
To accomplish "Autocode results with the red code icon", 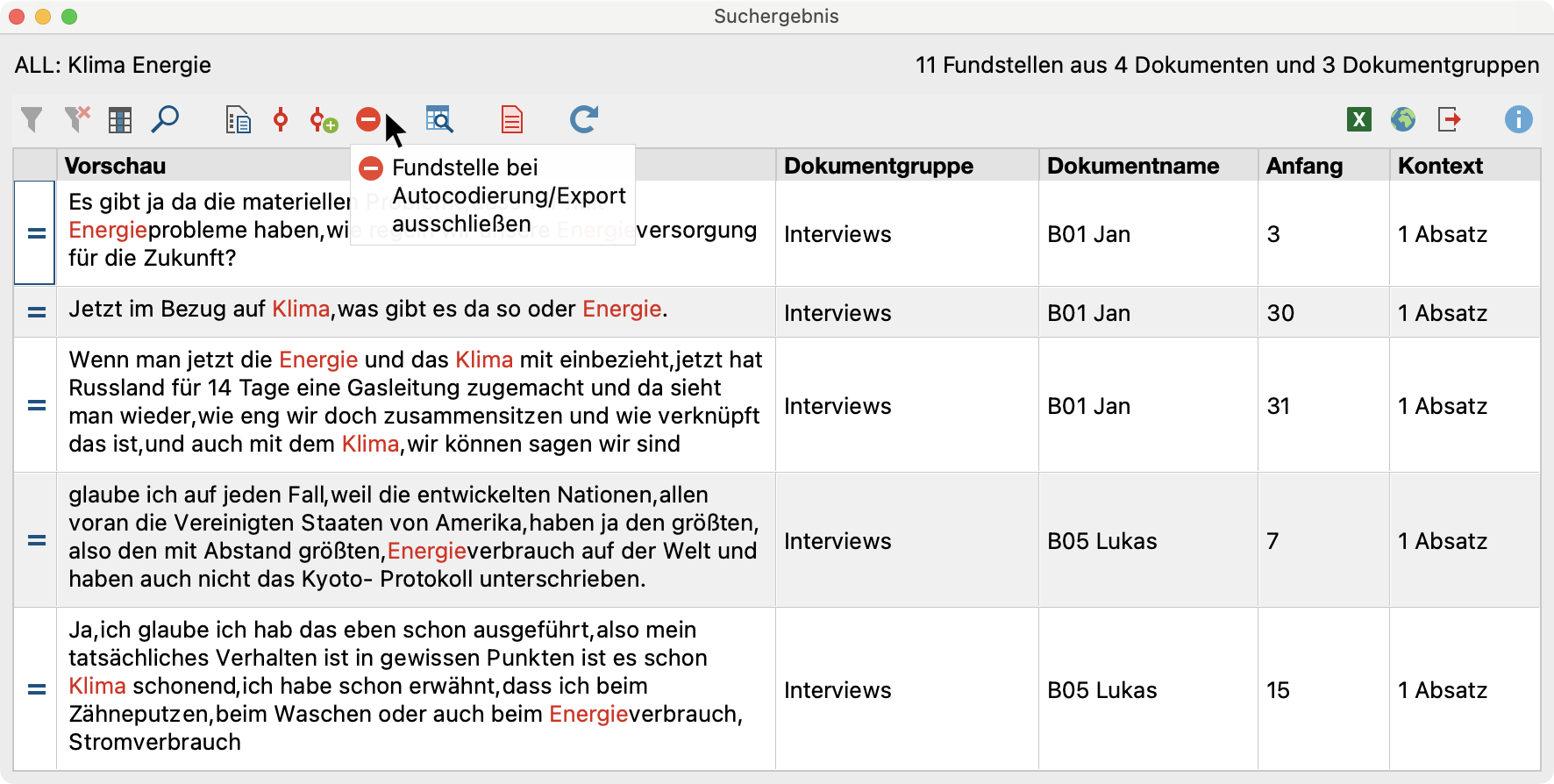I will point(281,119).
